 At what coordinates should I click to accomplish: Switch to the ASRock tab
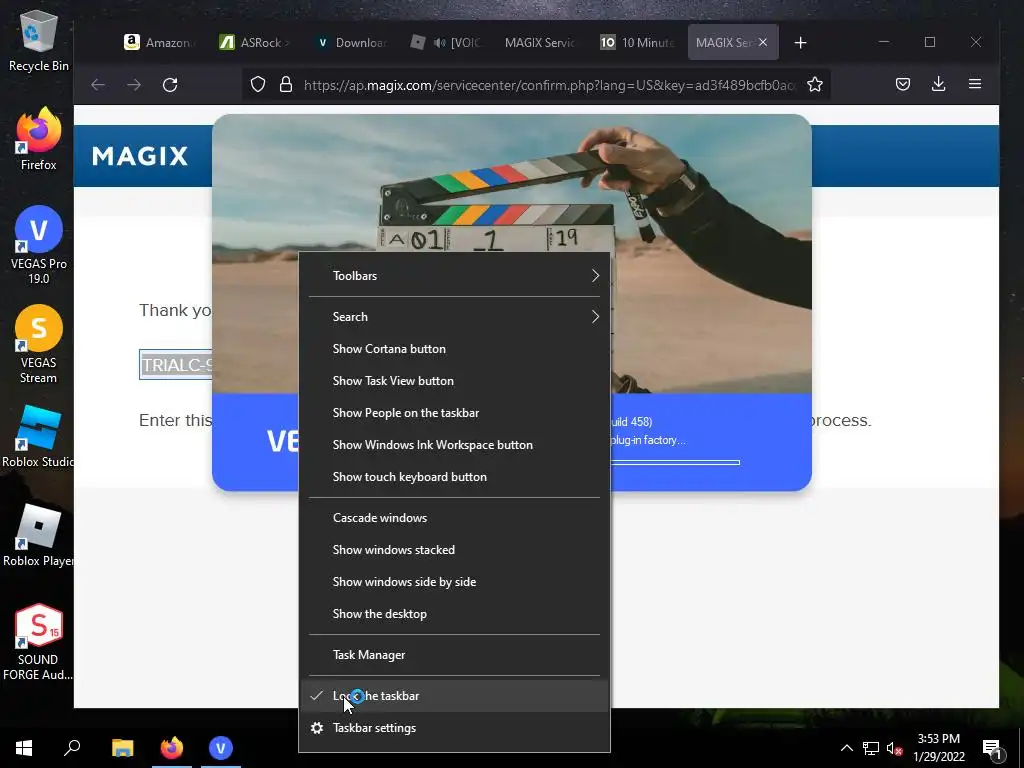[x=255, y=42]
